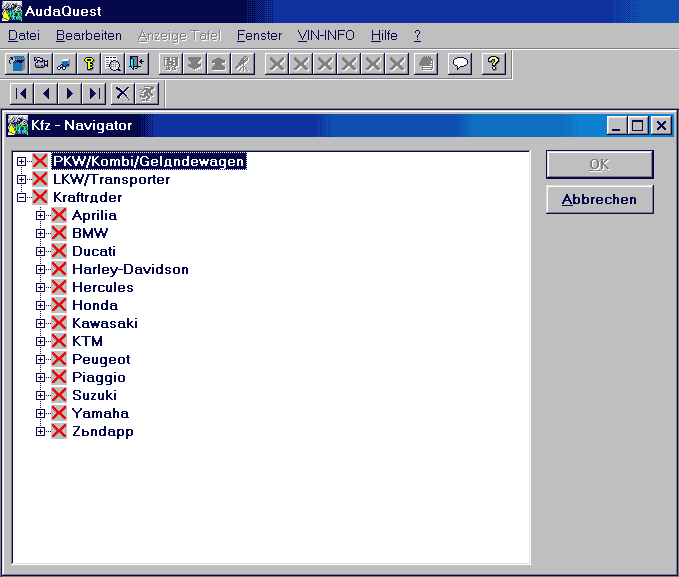Go to previous record arrow
The height and width of the screenshot is (577, 679).
[x=45, y=93]
